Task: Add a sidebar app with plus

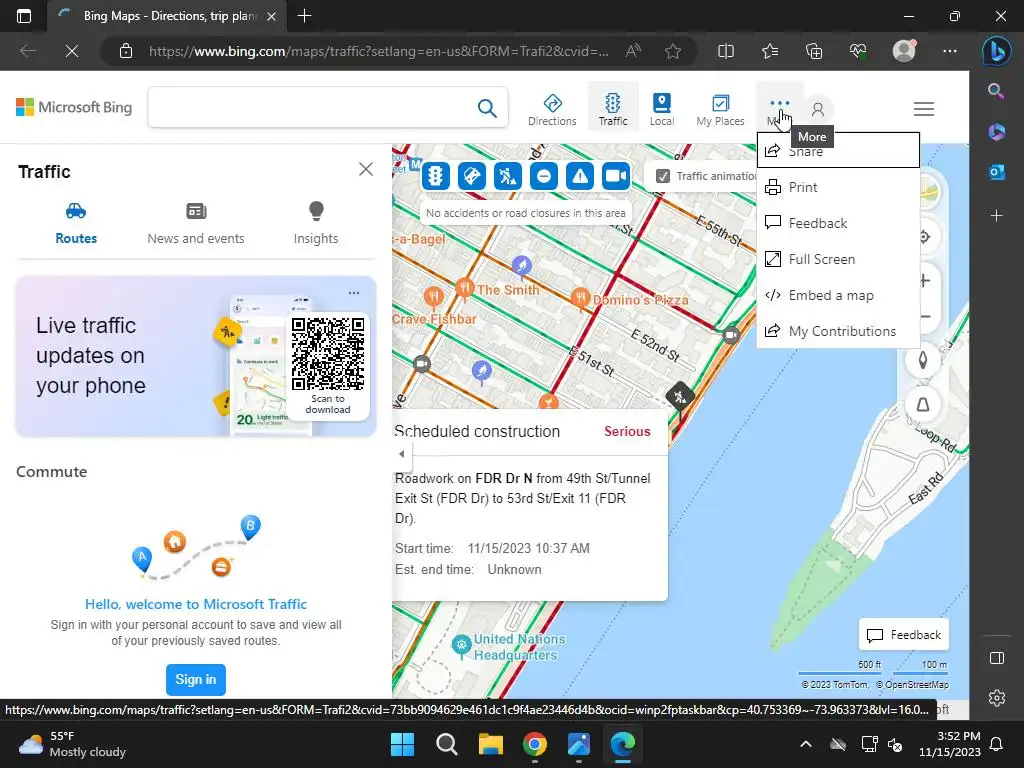Action: tap(997, 216)
